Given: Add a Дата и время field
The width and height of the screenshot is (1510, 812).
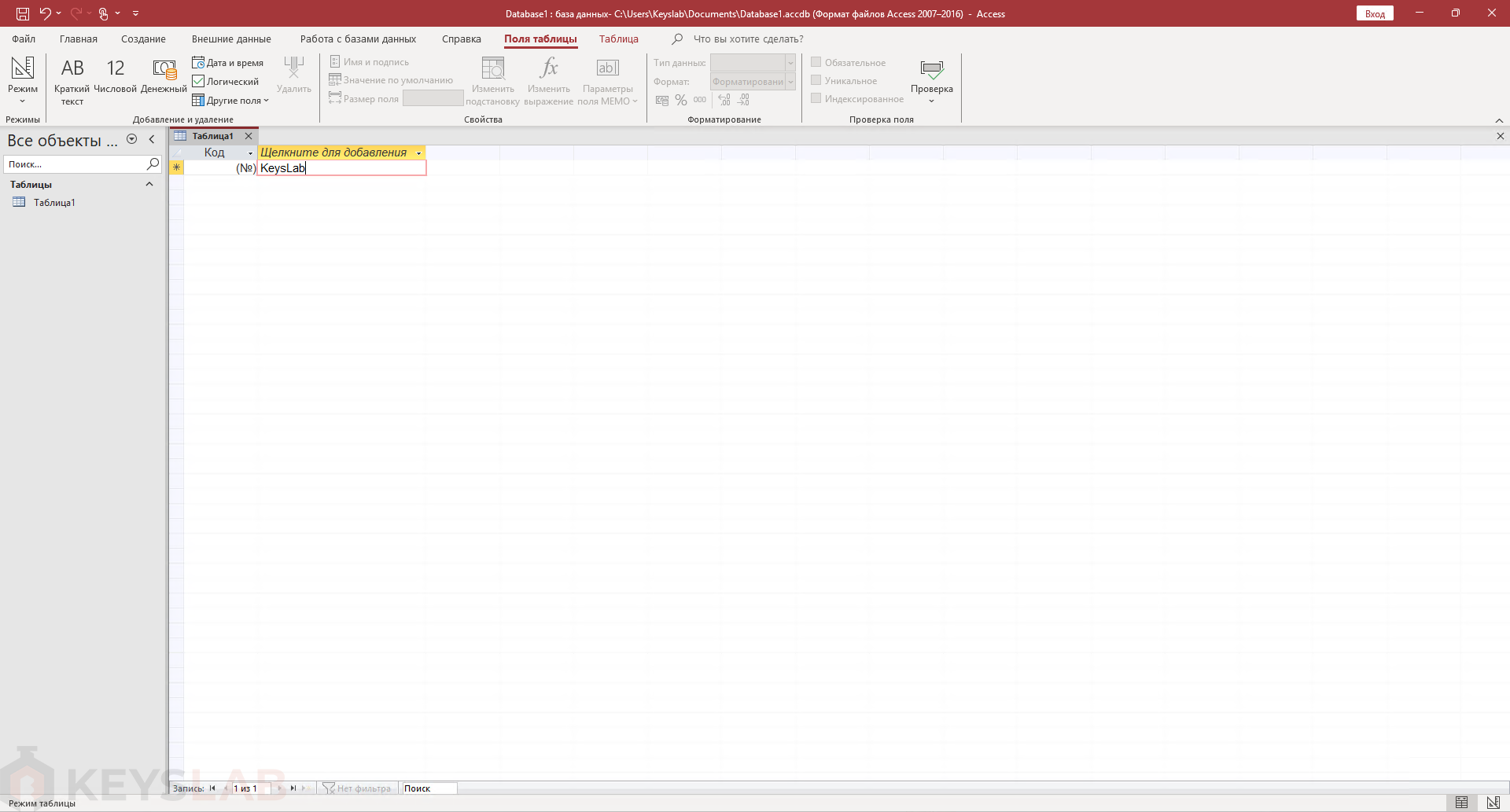Looking at the screenshot, I should pyautogui.click(x=228, y=63).
